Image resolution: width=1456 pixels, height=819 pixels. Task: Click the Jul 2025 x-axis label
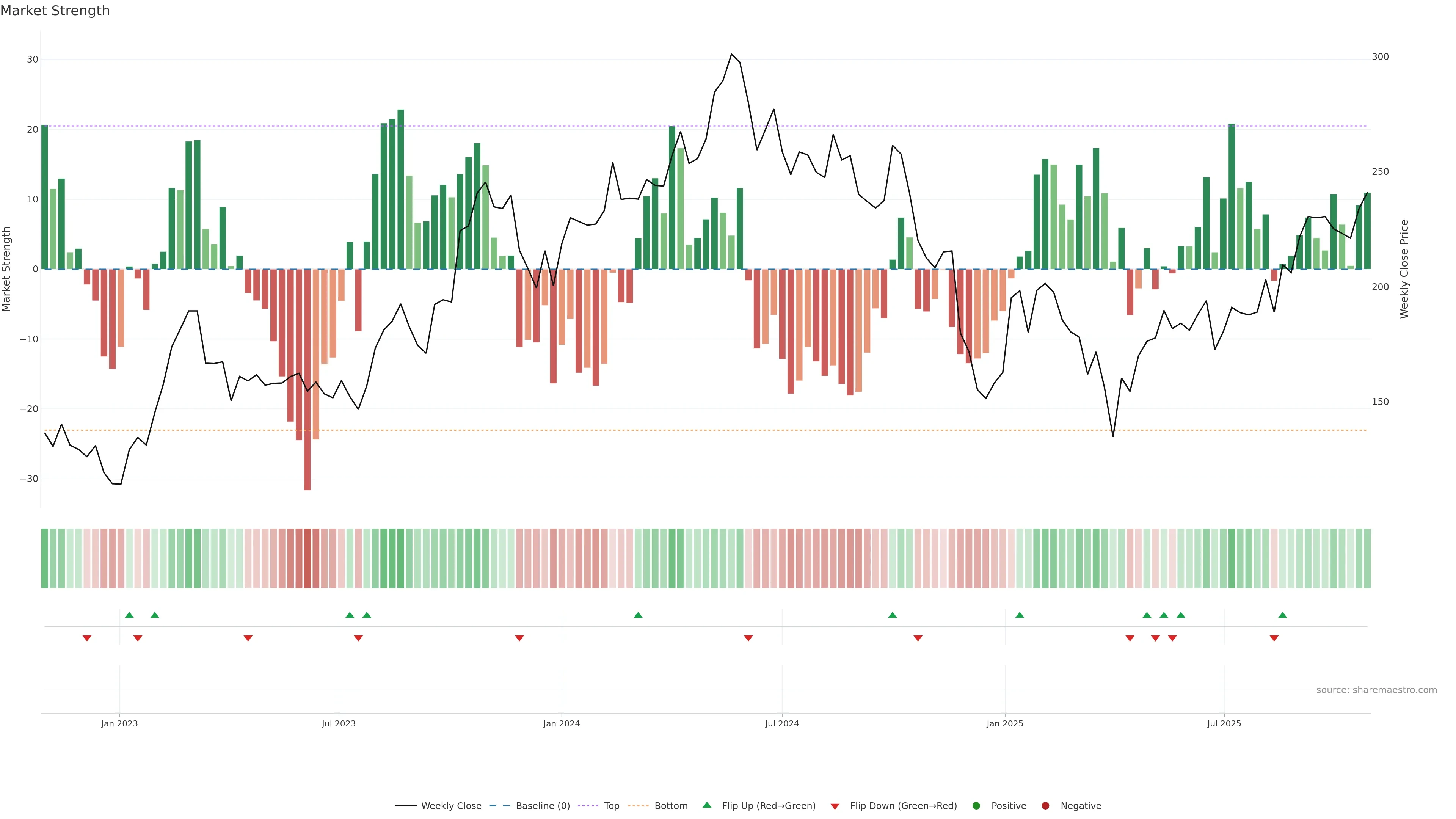(x=1224, y=723)
